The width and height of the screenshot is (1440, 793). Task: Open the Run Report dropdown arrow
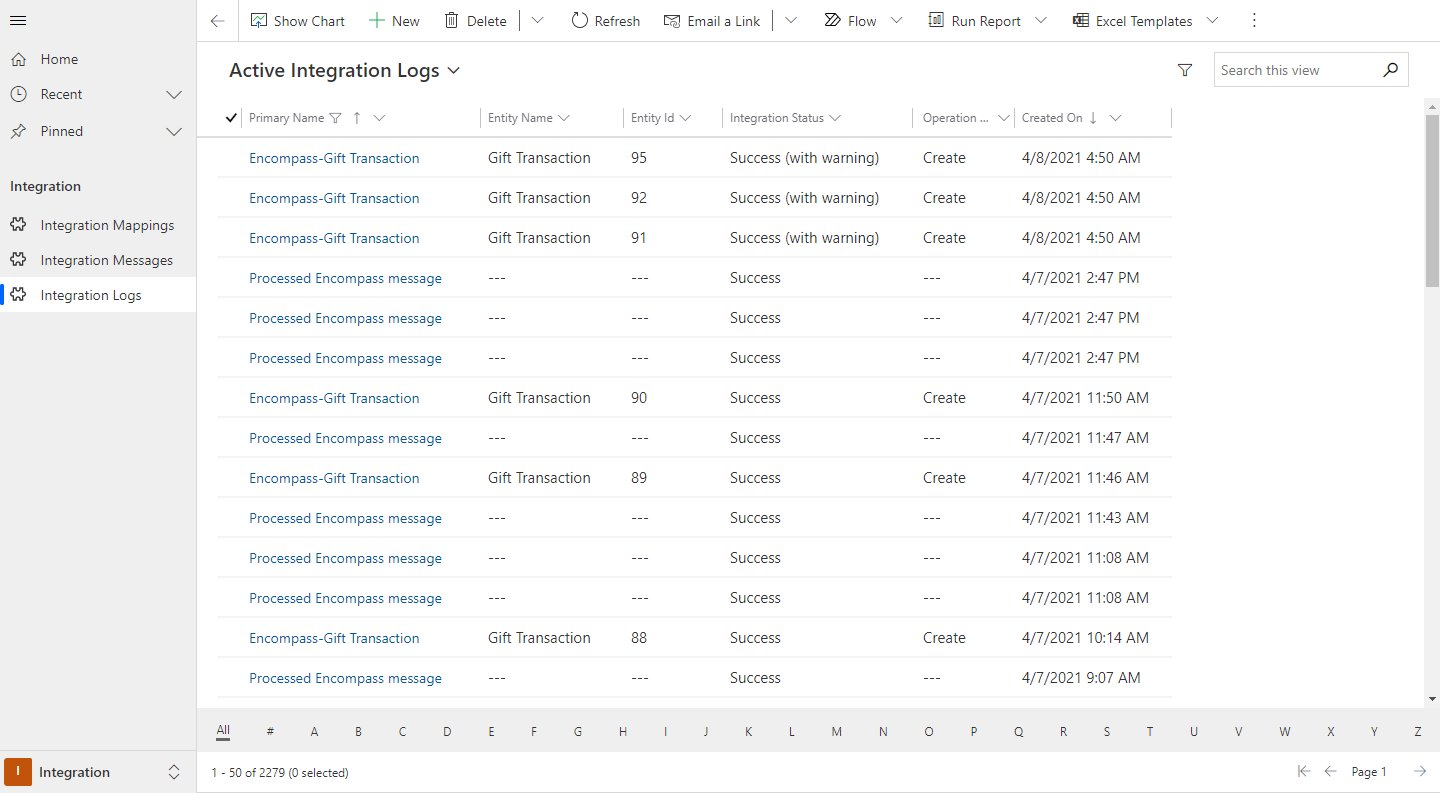[x=1041, y=21]
